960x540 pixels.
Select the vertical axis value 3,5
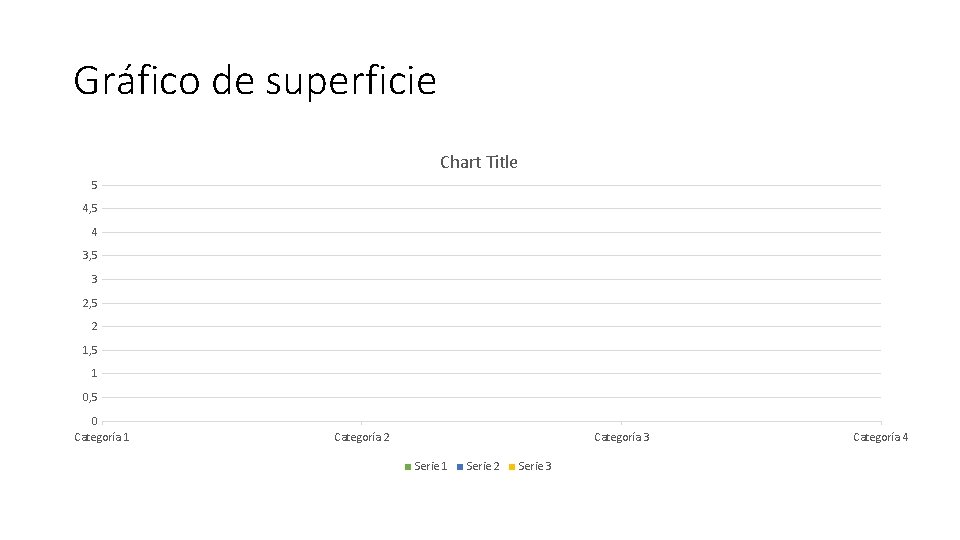(x=90, y=256)
